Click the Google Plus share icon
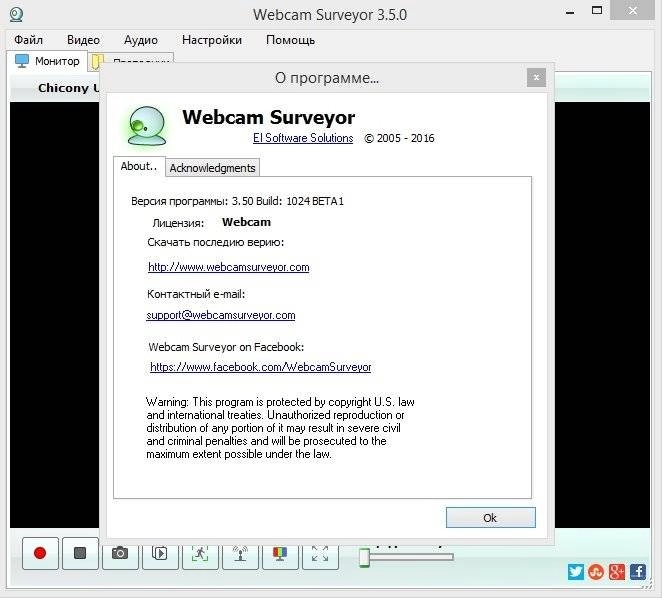This screenshot has width=662, height=598. click(x=617, y=572)
